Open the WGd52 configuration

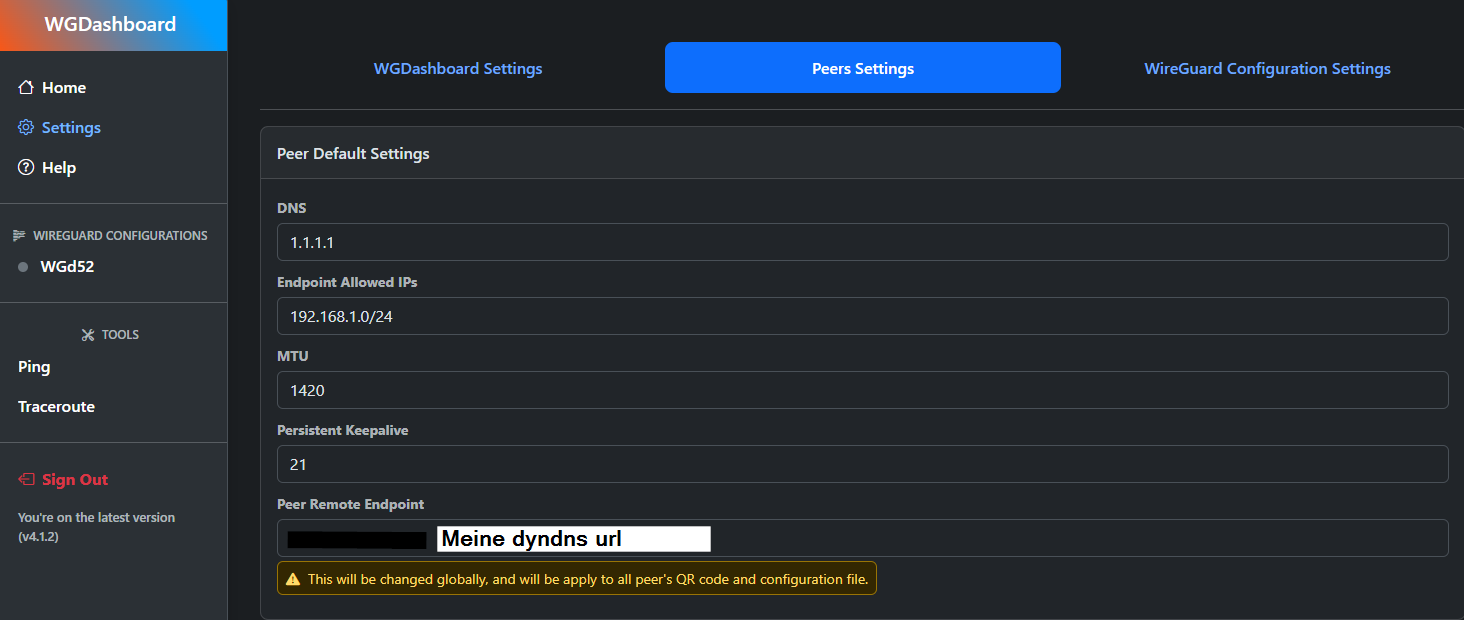pos(67,267)
